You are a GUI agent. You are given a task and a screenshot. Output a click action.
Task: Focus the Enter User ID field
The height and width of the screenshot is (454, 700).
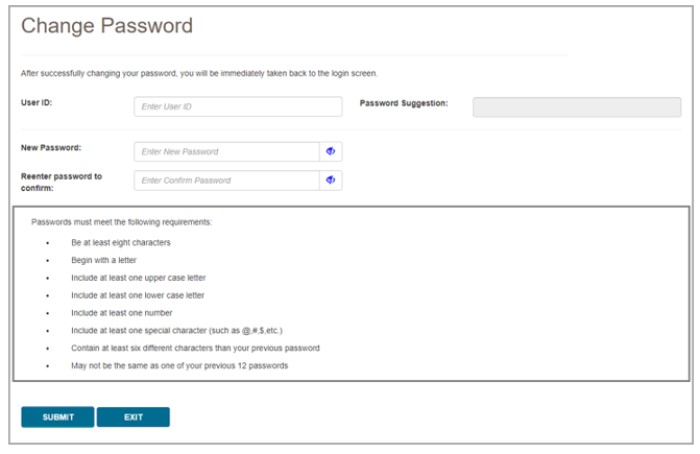(238, 107)
